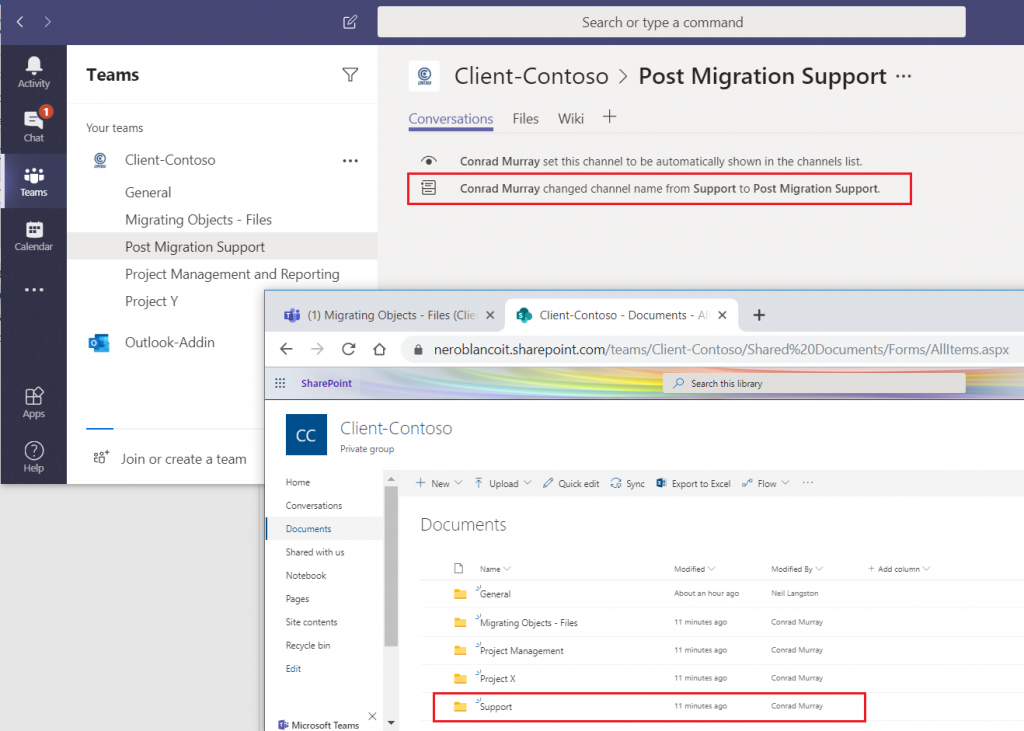Open Project Management and Reporting channel
This screenshot has height=731, width=1024.
click(232, 274)
